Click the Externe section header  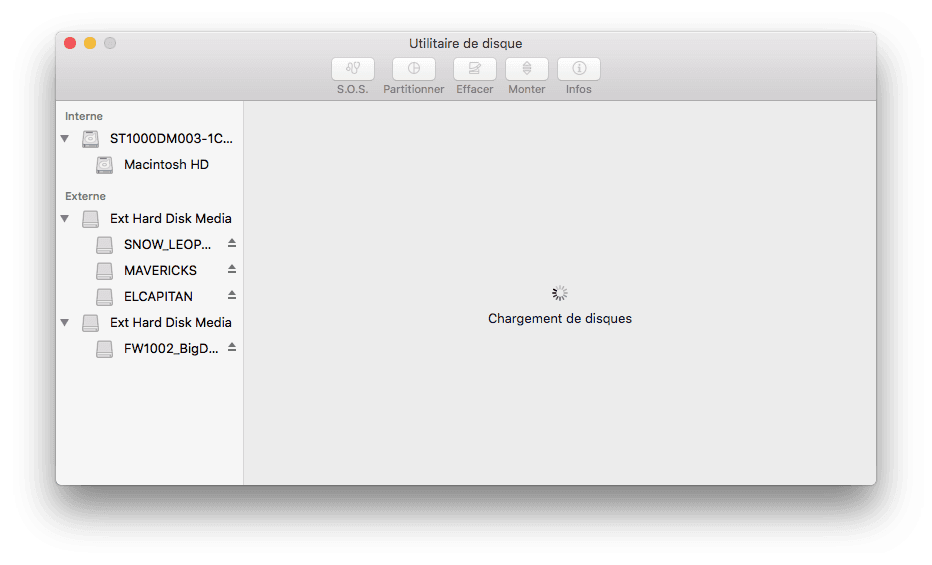[86, 196]
